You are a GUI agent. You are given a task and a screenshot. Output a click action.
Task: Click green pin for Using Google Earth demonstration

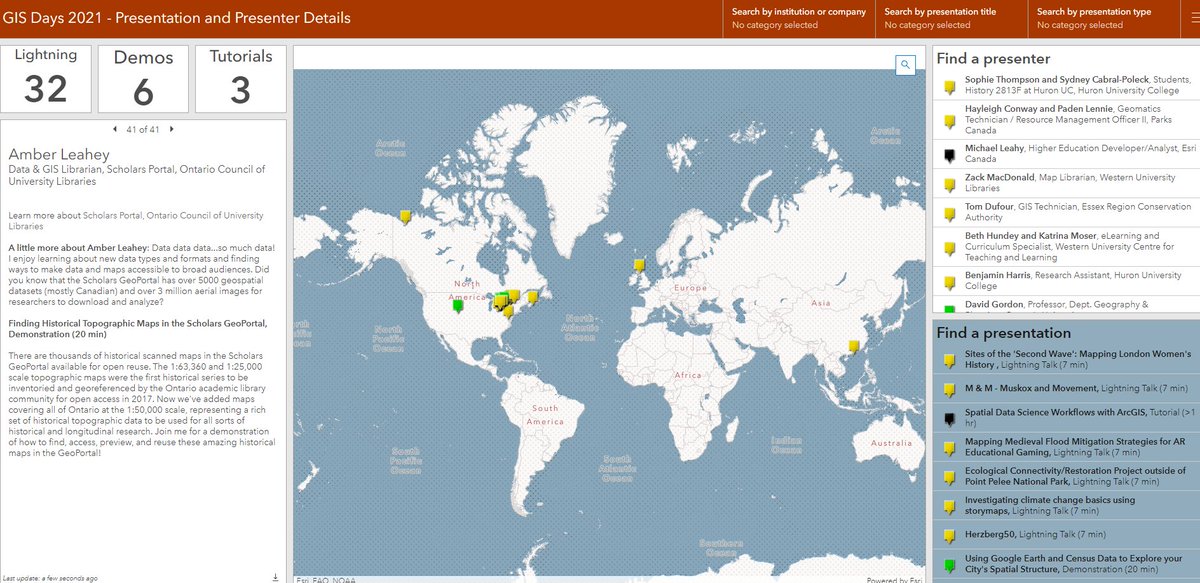coord(951,564)
